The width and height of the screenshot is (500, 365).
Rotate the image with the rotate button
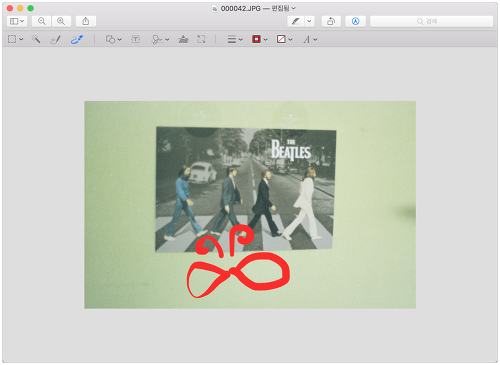(331, 21)
